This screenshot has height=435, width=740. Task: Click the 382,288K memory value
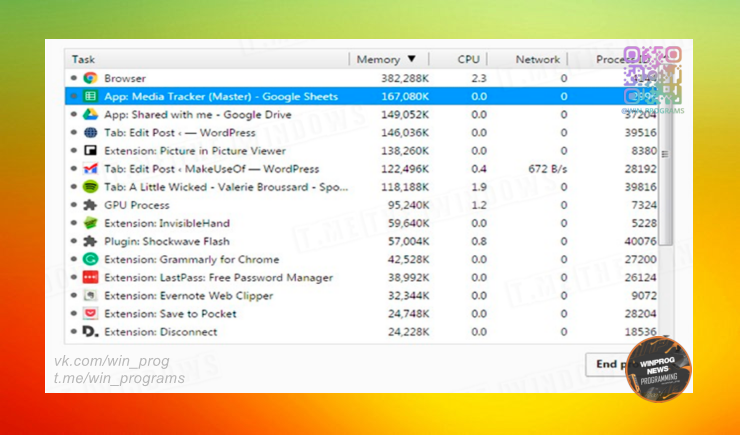(x=405, y=78)
